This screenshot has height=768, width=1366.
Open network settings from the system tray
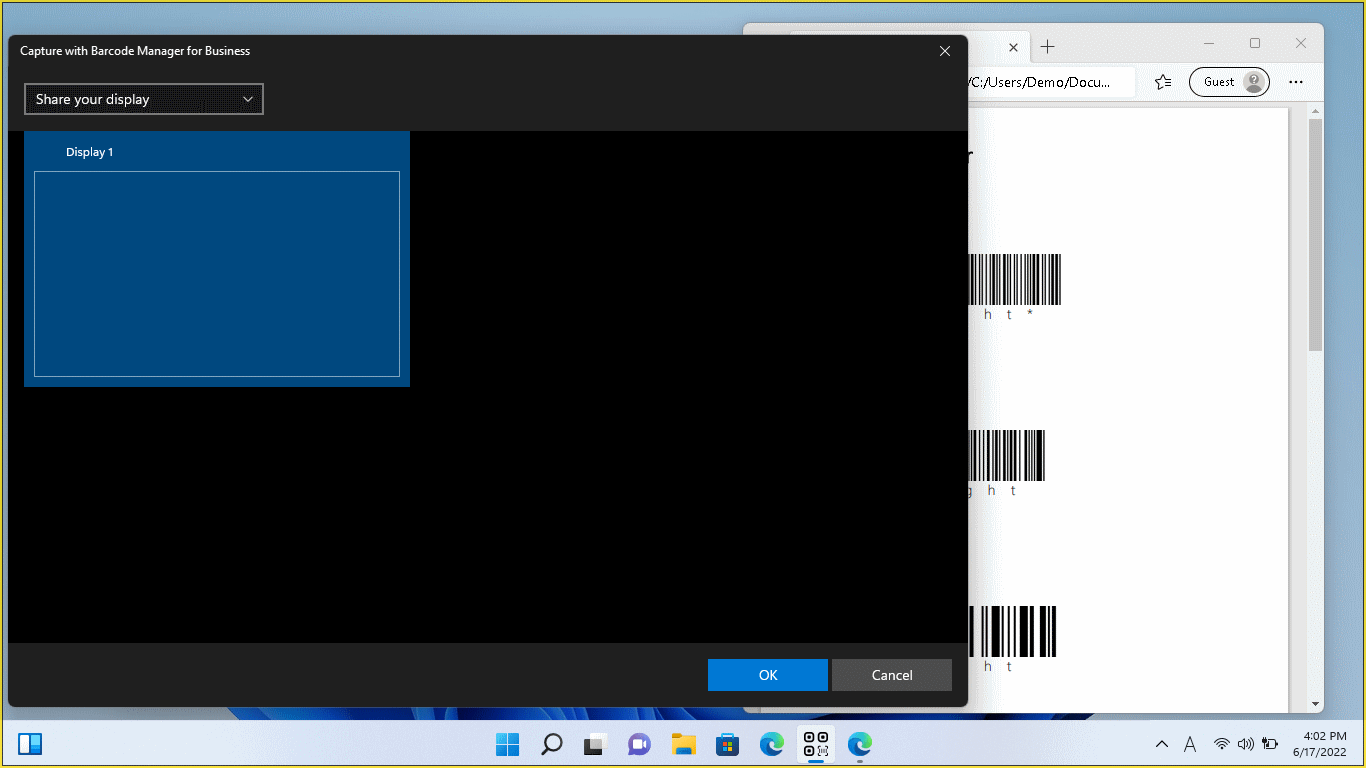[1221, 744]
